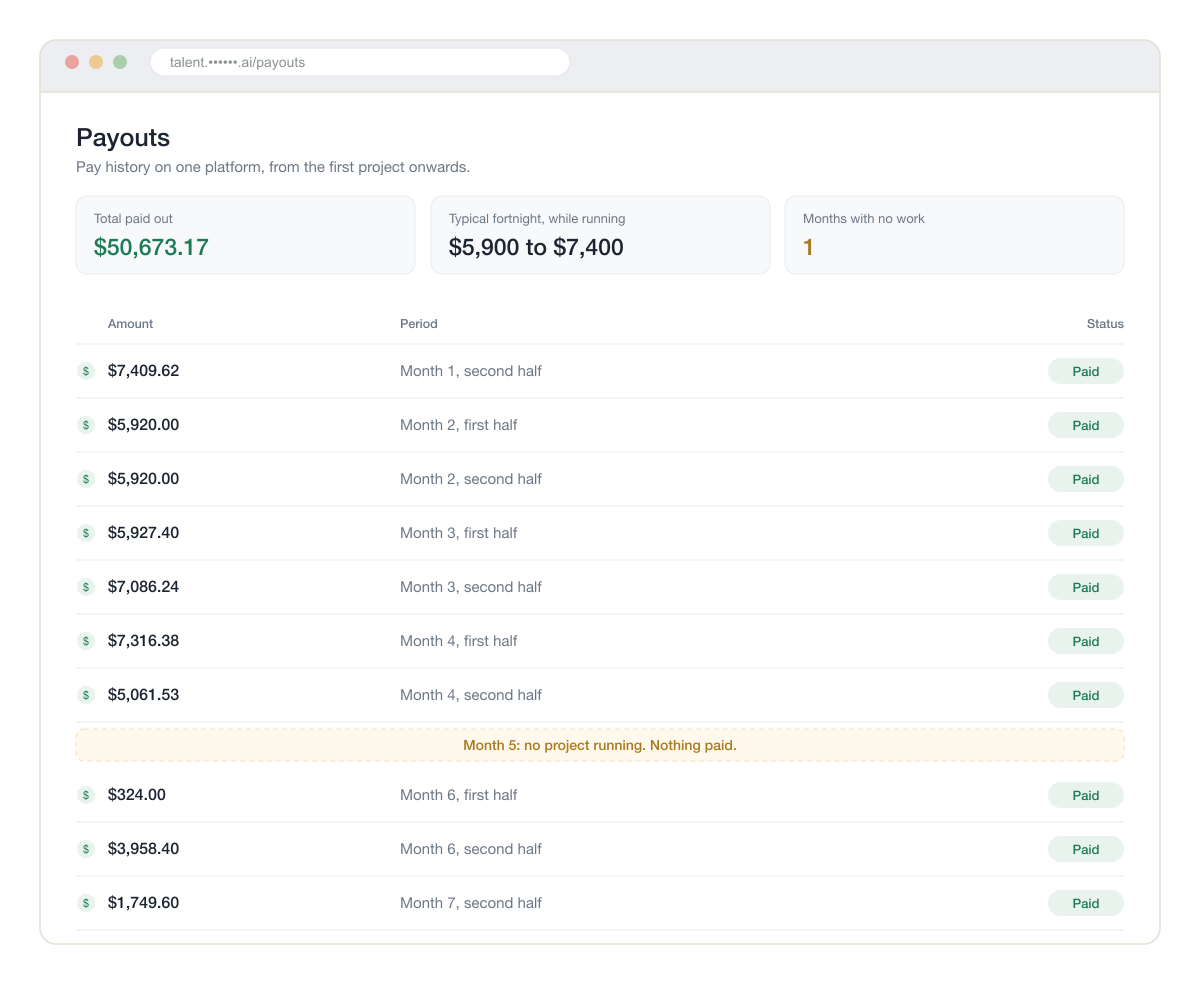Click the period text Month 2, first half
This screenshot has height=984, width=1200.
click(459, 425)
